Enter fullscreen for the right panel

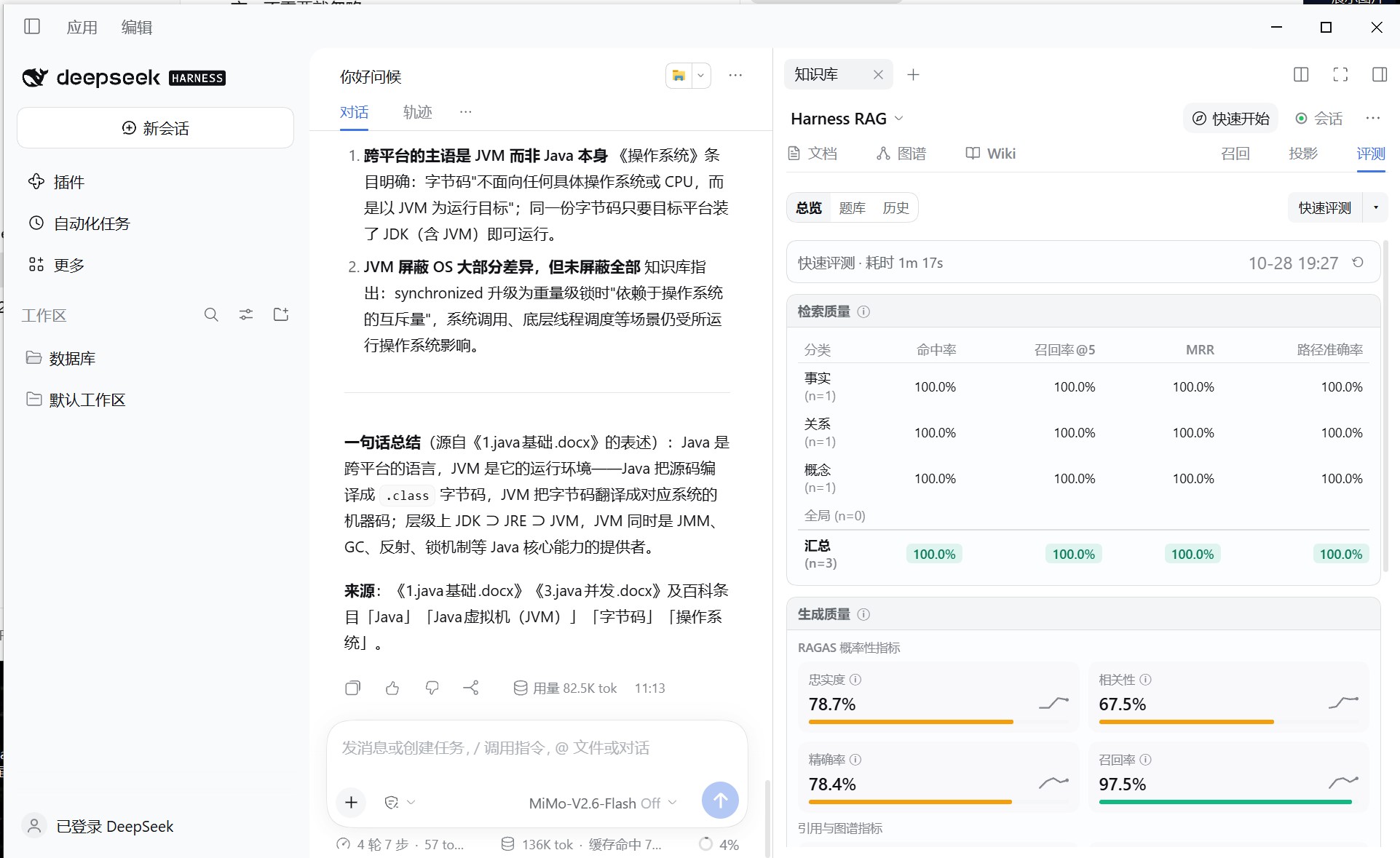(1340, 75)
